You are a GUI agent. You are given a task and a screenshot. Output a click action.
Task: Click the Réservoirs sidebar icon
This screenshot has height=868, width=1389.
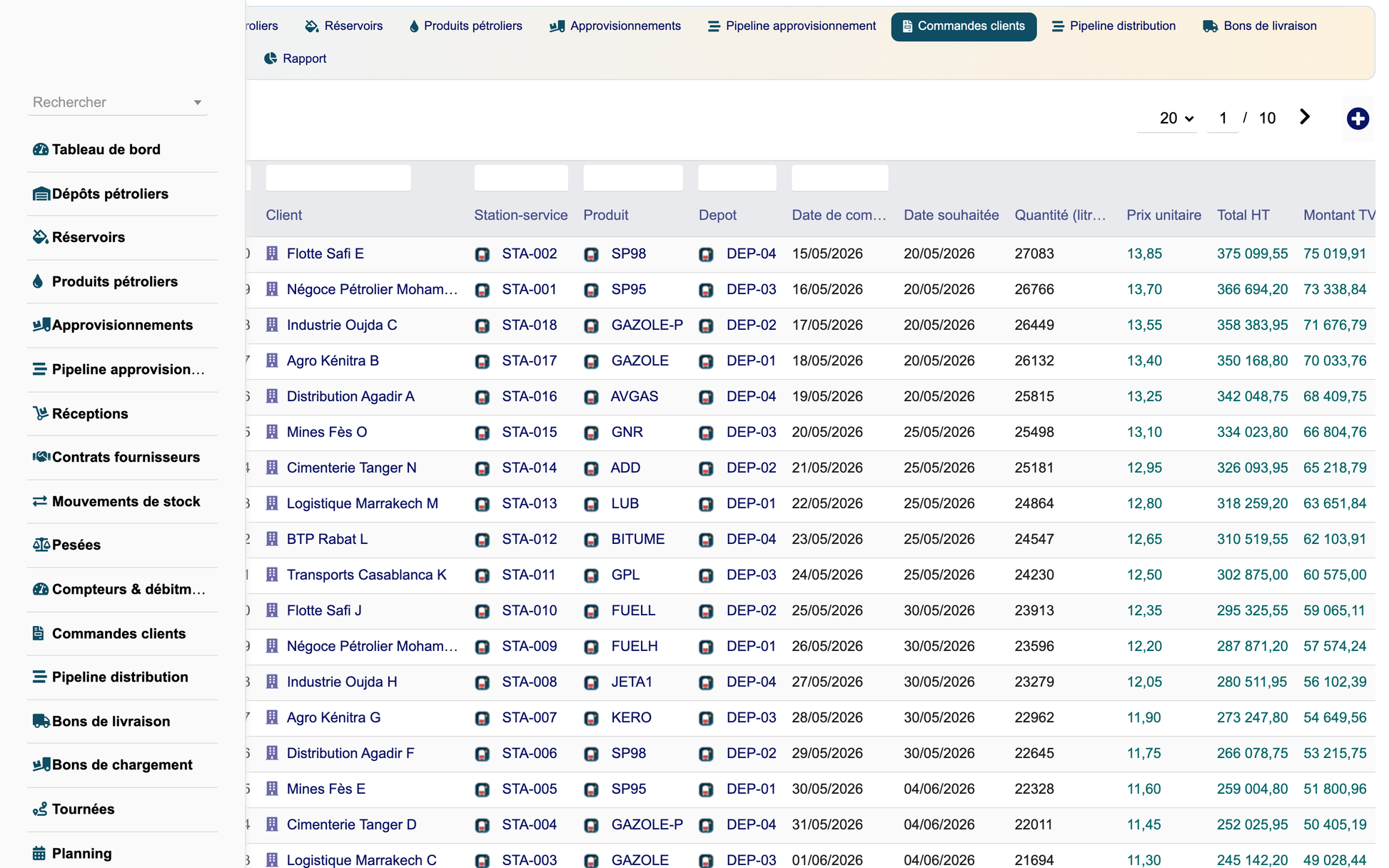[40, 237]
